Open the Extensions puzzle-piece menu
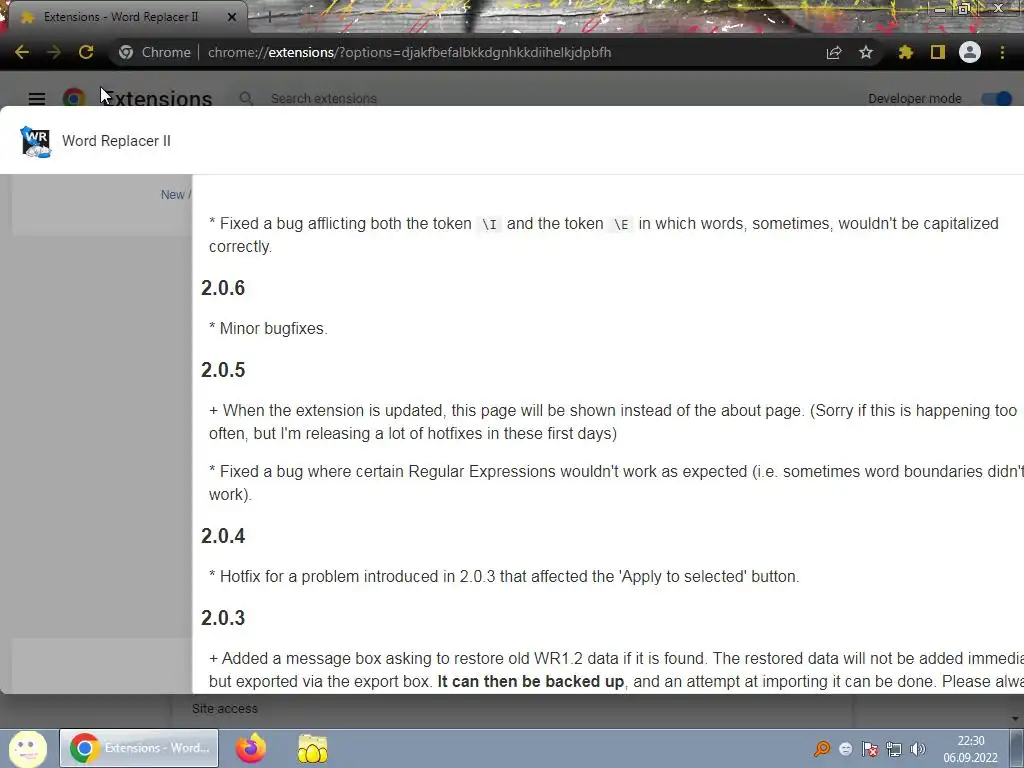Viewport: 1024px width, 768px height. tap(905, 52)
